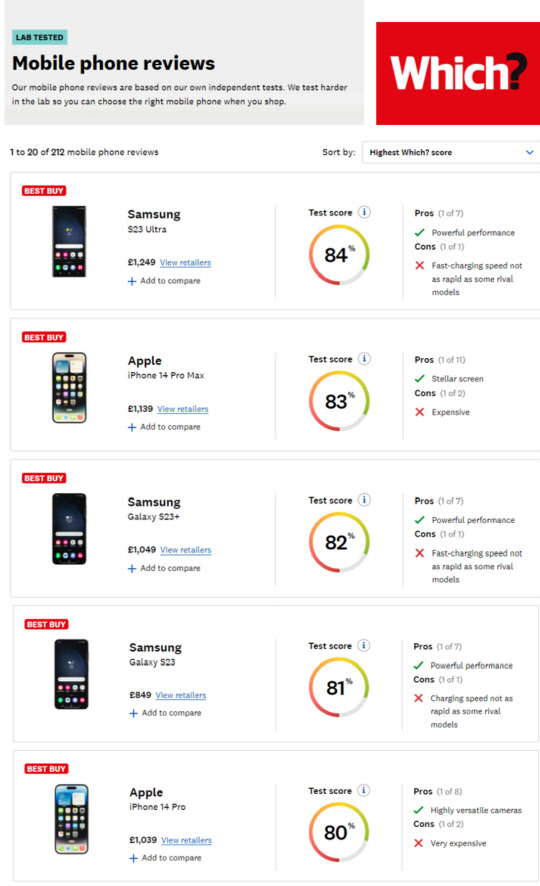540x886 pixels.
Task: Open Samsung Galaxy S23+ product title
Action: coord(154,508)
